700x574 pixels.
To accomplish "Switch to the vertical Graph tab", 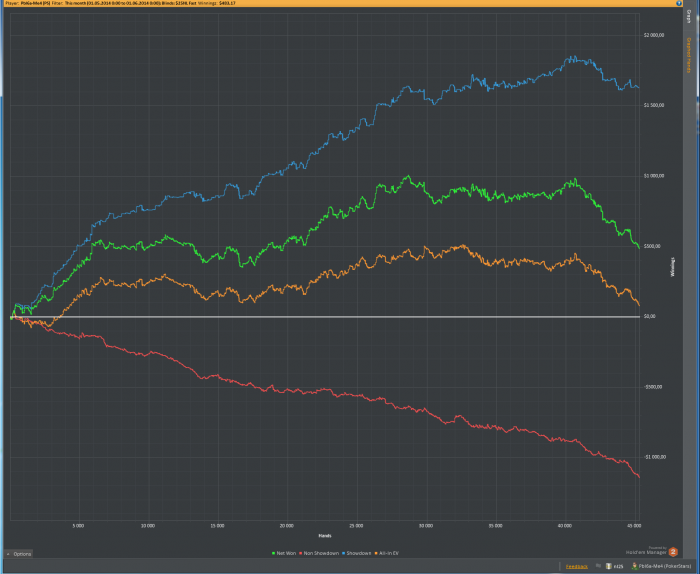I will tap(688, 17).
